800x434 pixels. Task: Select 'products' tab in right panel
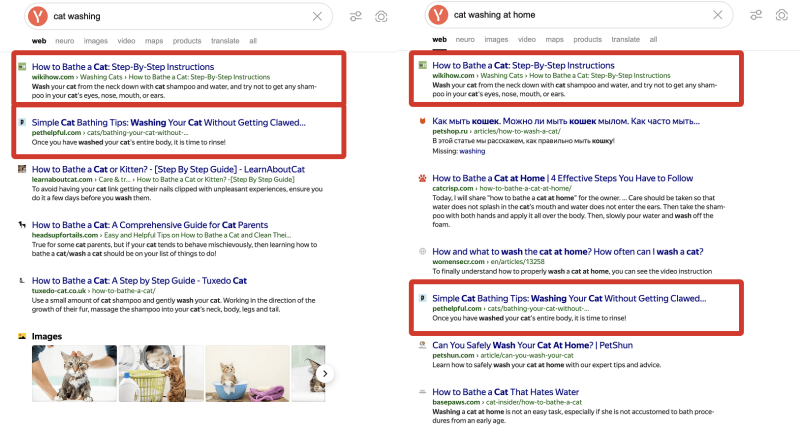[587, 39]
